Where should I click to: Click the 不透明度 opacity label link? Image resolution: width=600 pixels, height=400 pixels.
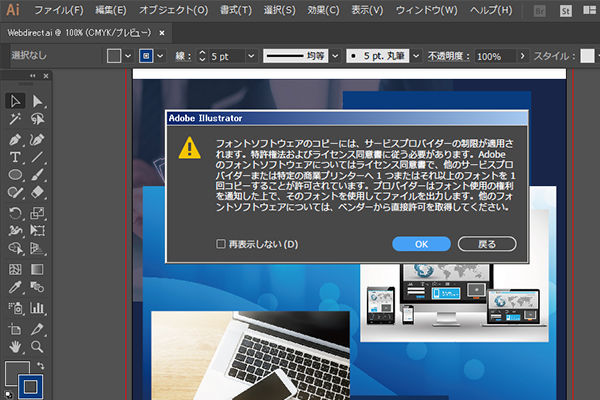click(x=448, y=56)
